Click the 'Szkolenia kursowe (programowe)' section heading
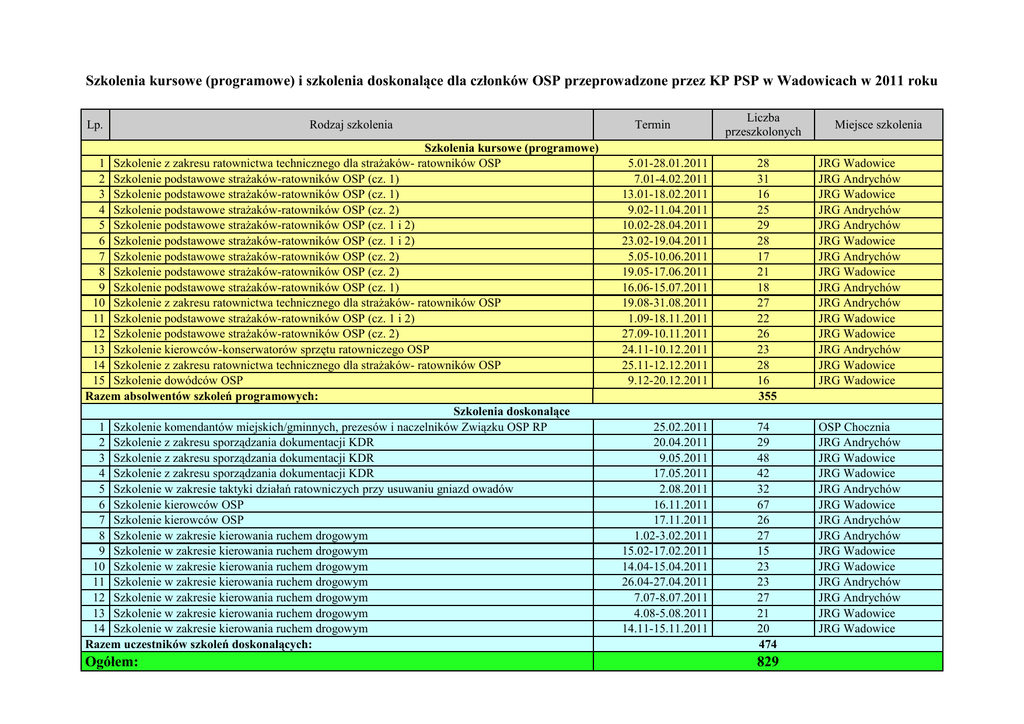 tap(511, 148)
